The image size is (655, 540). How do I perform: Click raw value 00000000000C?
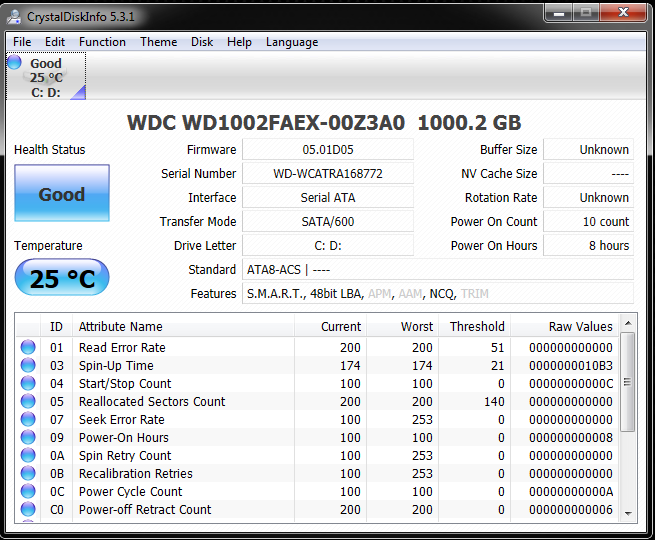(571, 383)
